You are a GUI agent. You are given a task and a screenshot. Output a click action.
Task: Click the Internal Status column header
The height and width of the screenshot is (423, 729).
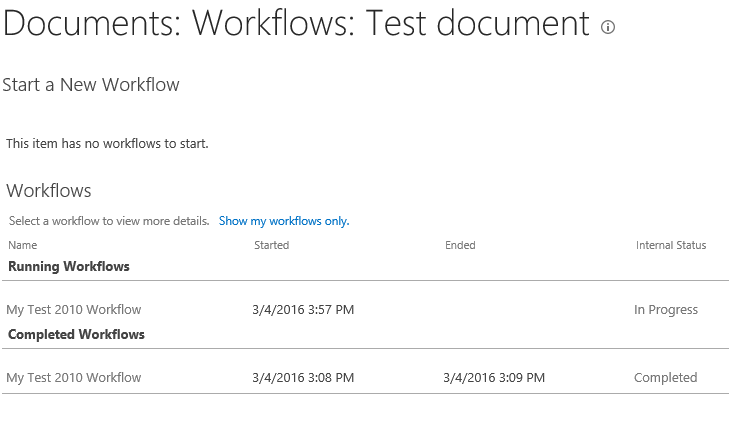671,245
